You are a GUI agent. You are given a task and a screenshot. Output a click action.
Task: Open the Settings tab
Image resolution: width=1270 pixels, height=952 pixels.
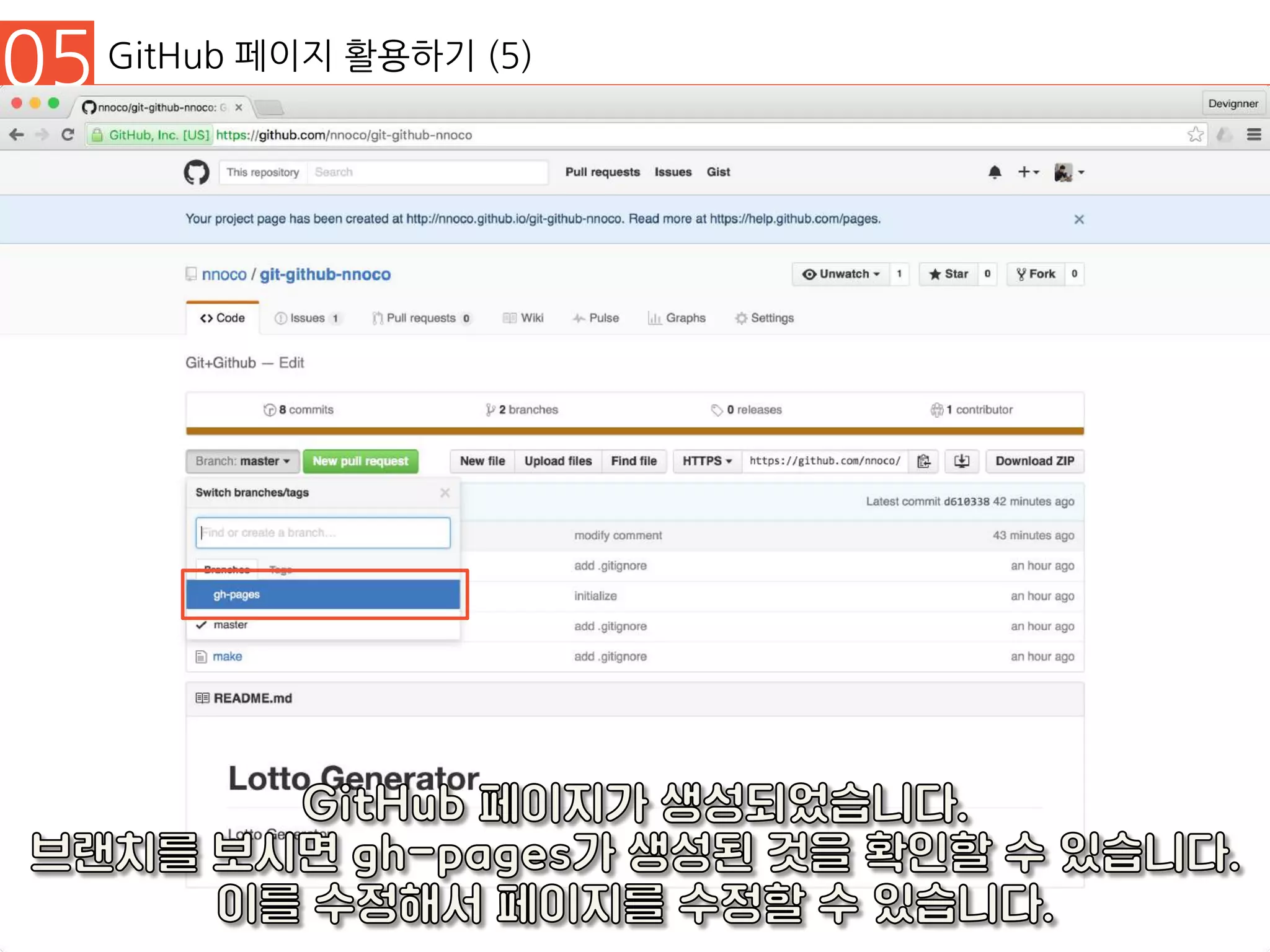764,318
